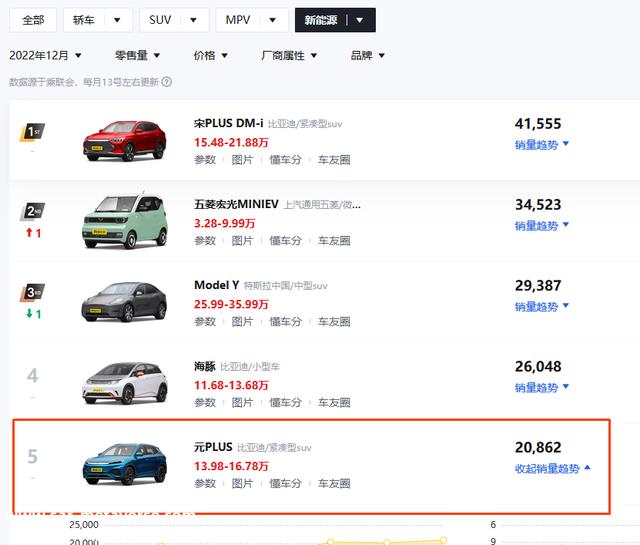Click the data source help question icon
The image size is (640, 545).
pyautogui.click(x=167, y=82)
